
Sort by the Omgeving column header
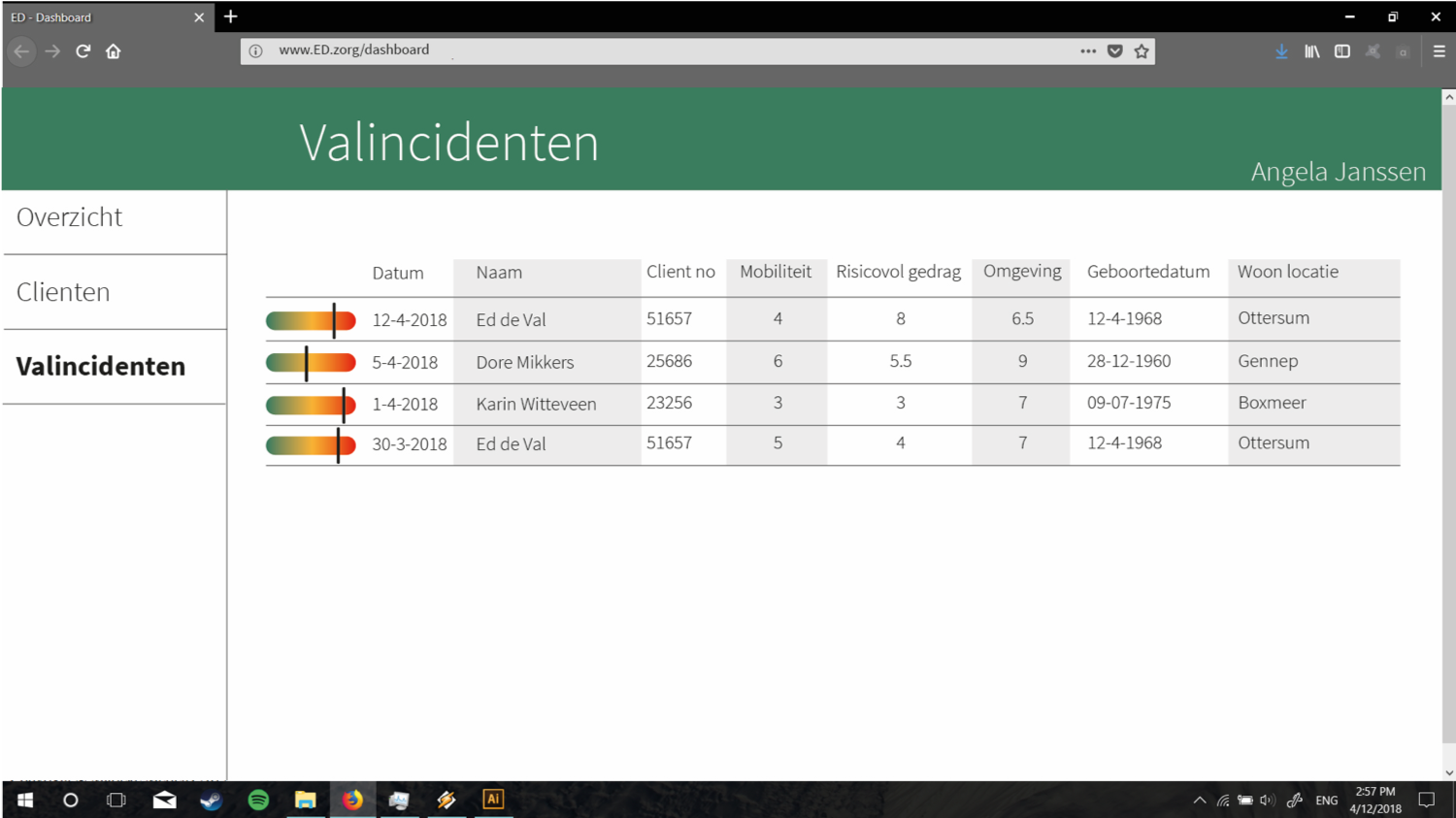[x=1022, y=271]
